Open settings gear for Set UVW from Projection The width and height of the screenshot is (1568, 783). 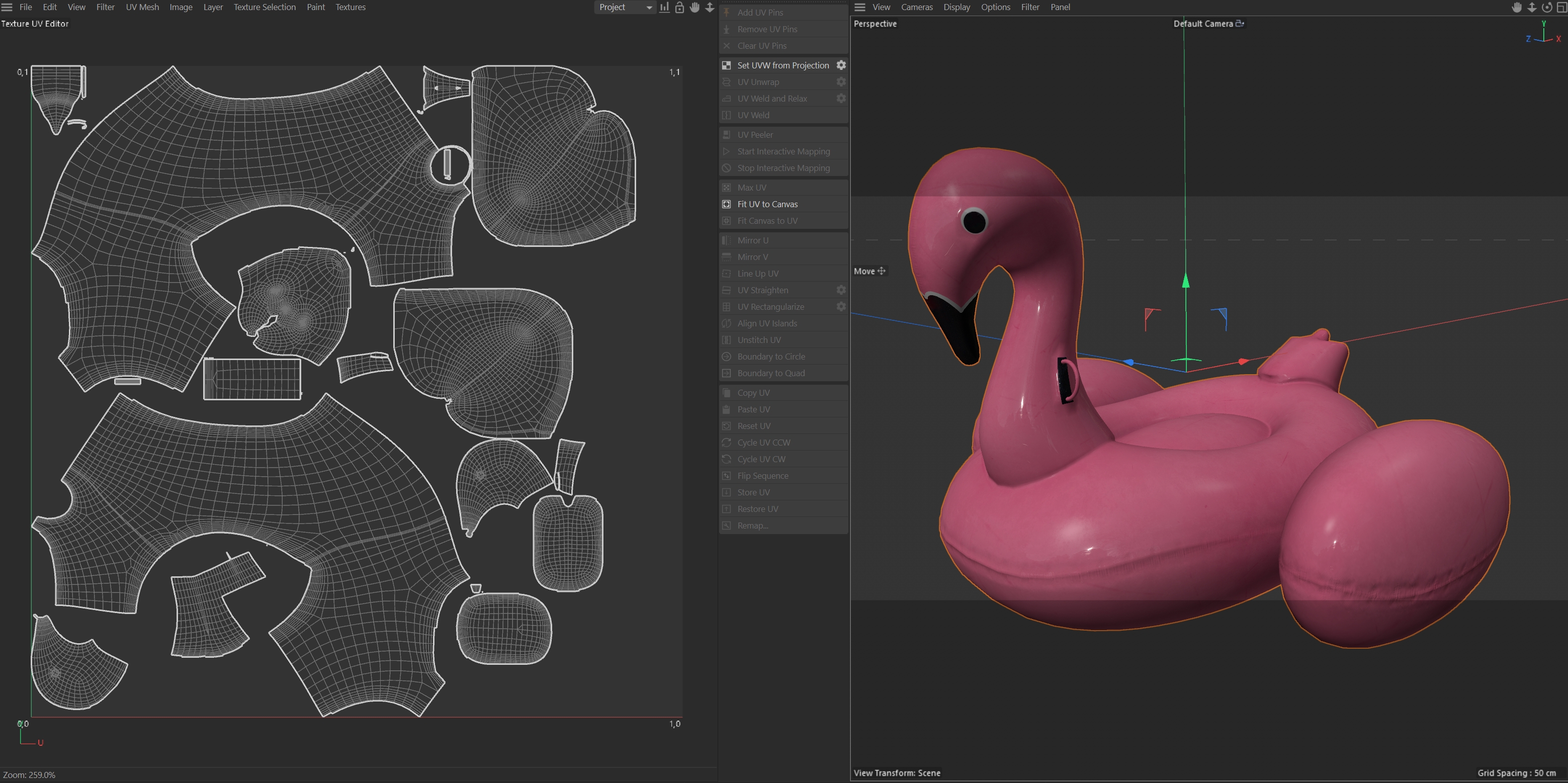[x=841, y=65]
